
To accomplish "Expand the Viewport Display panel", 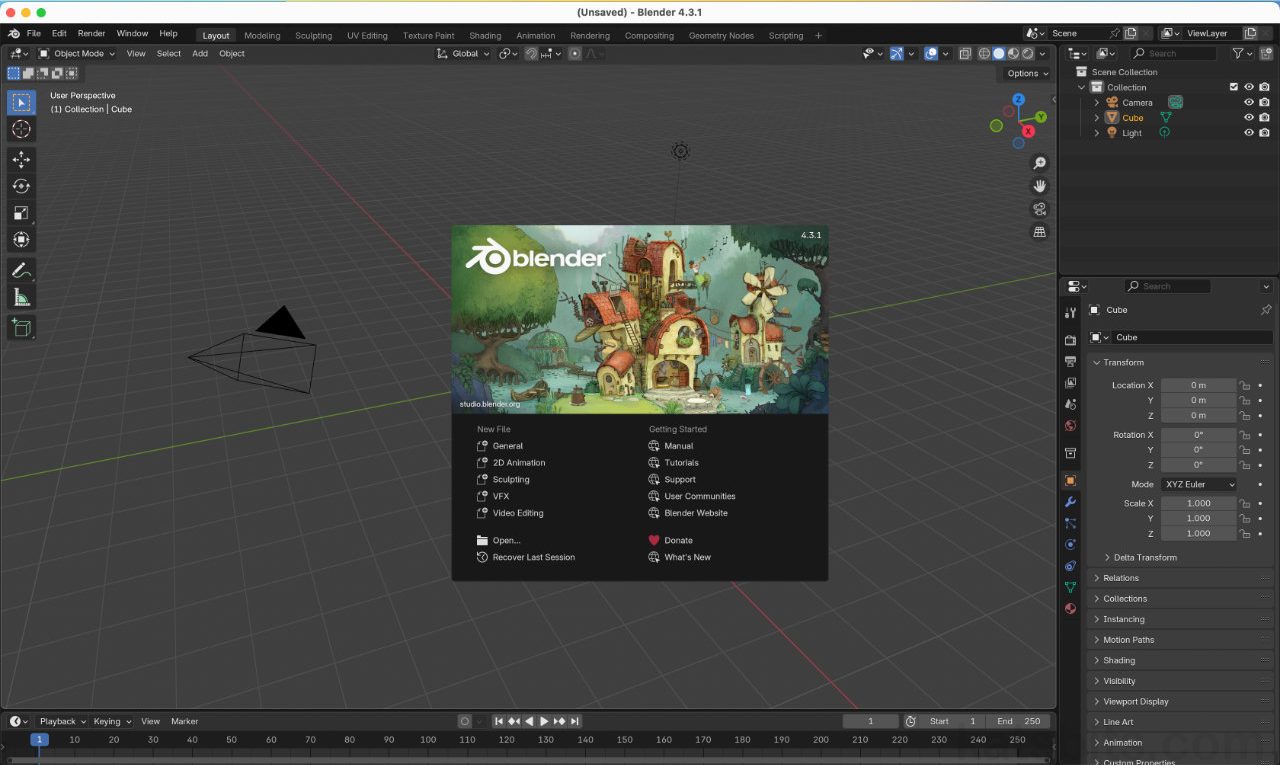I will [1135, 701].
